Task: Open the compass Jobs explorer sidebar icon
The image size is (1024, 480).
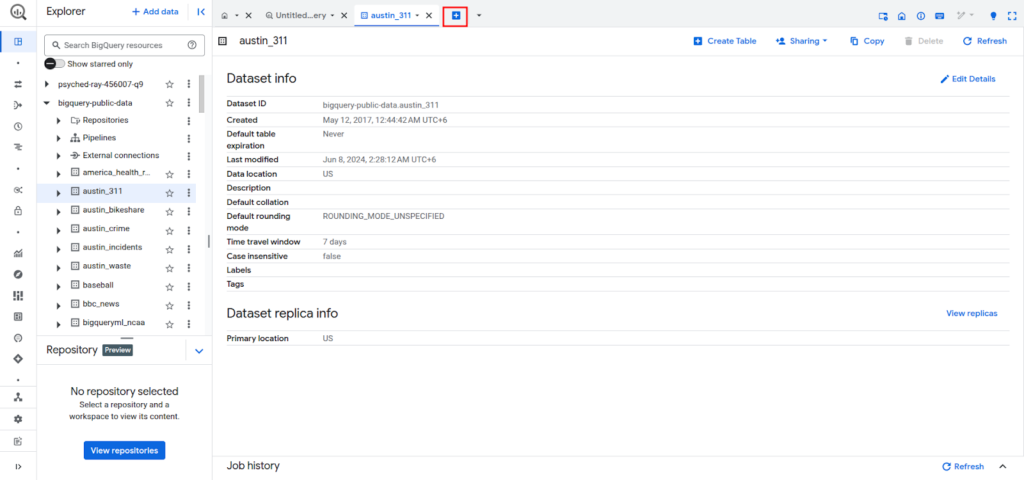Action: pos(18,274)
